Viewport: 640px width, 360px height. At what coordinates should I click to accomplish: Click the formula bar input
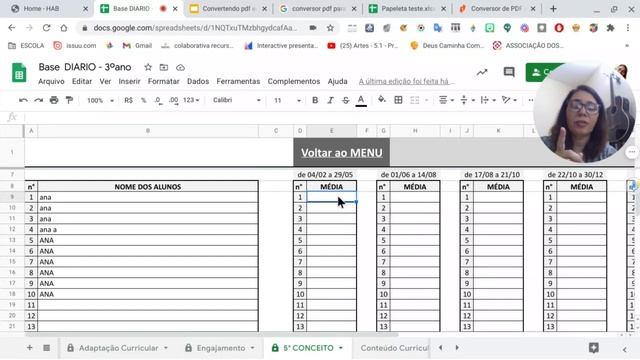click(x=278, y=117)
